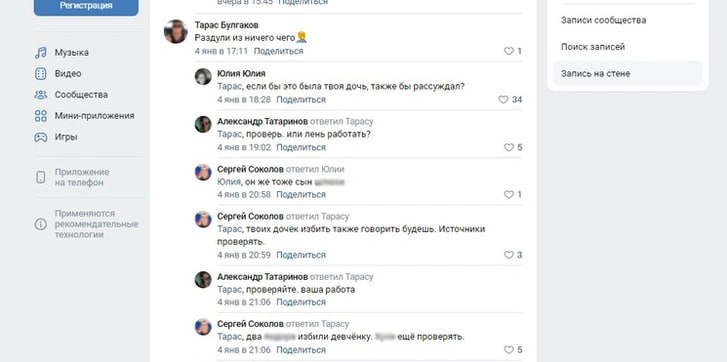Click Сергей Соколов's avatar on 20:58 reply
The width and height of the screenshot is (727, 362).
[203, 172]
